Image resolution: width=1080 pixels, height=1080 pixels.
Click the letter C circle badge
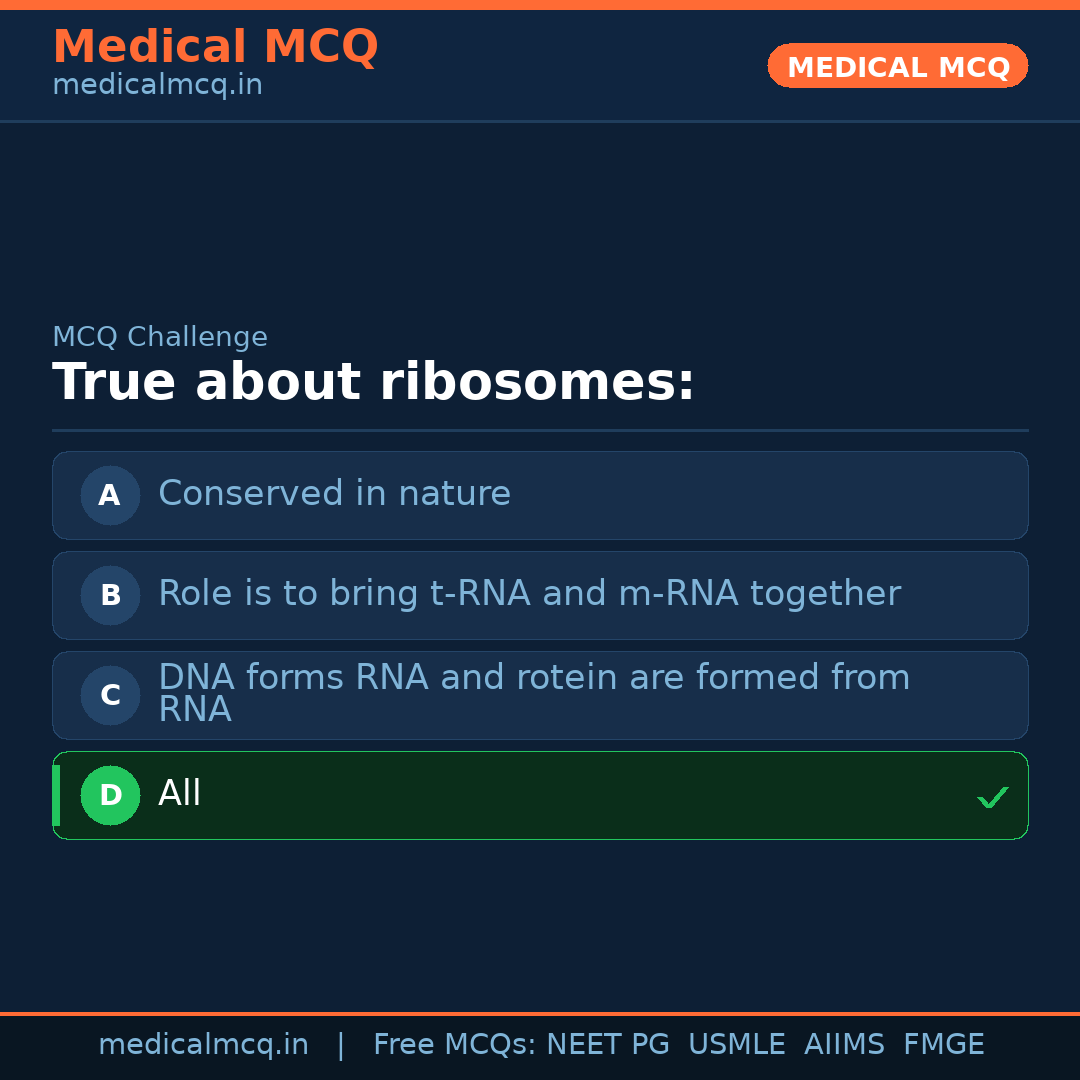[x=110, y=695]
